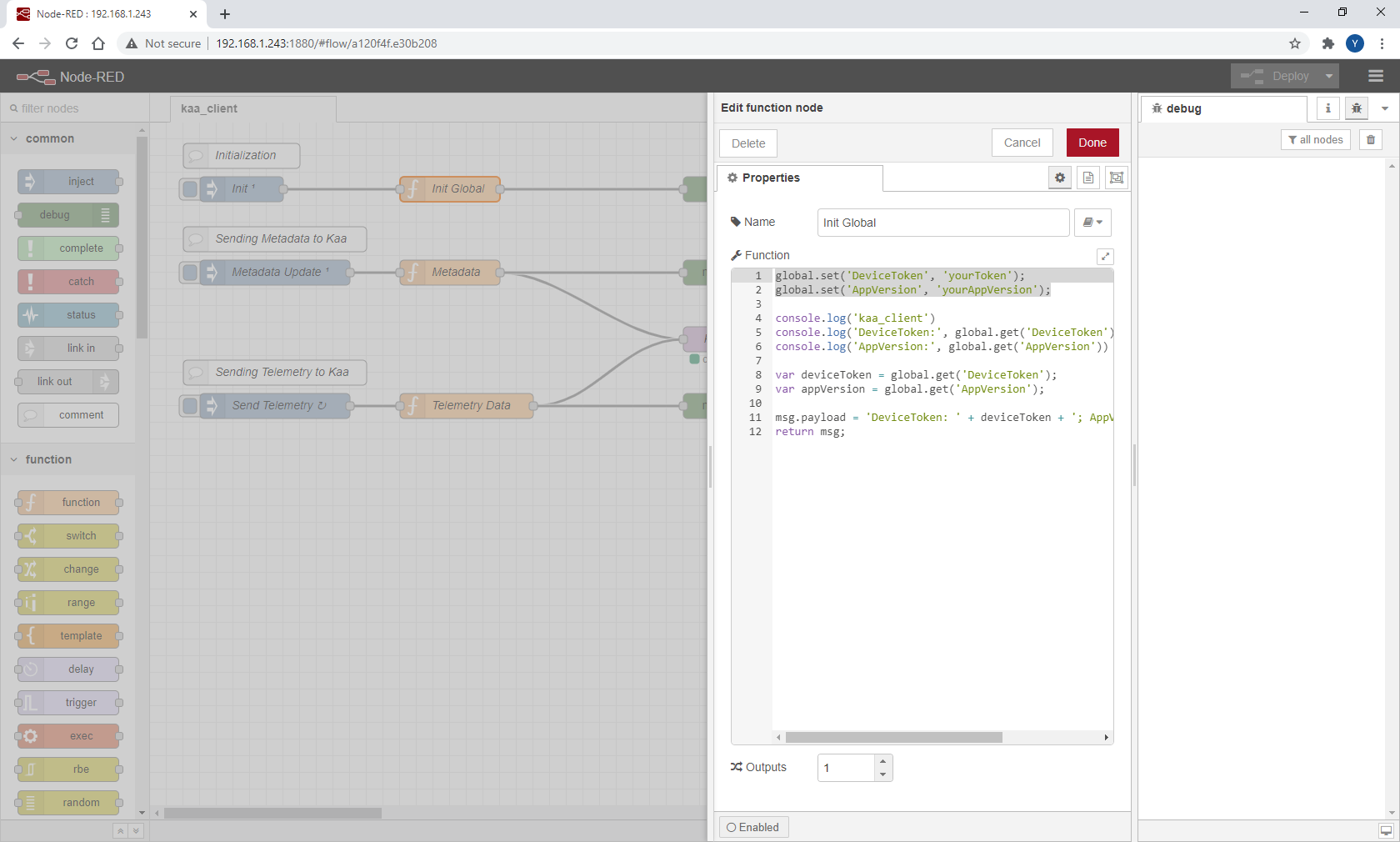
Task: Click the Done button
Action: click(1092, 143)
